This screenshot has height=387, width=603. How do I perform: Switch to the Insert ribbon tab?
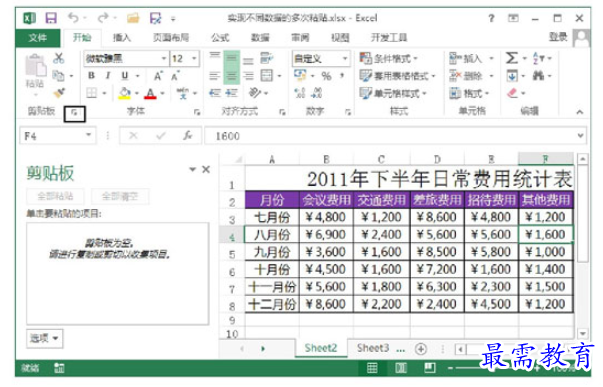click(x=122, y=37)
